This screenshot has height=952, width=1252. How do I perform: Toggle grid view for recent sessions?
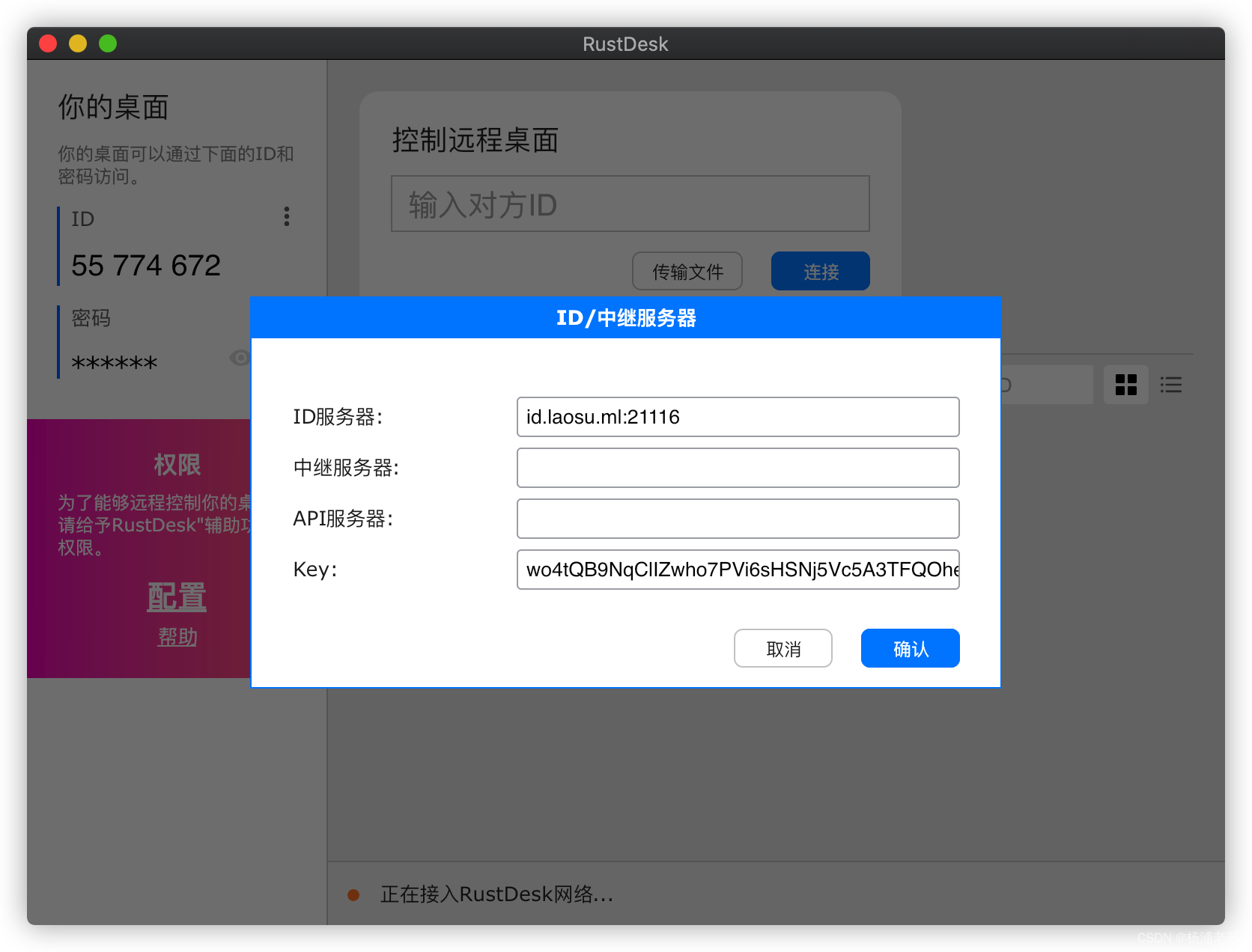coord(1125,385)
